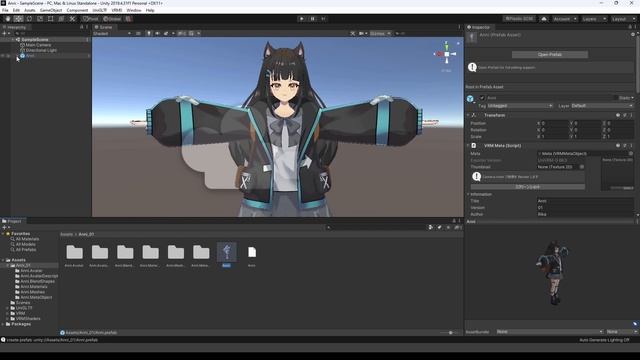This screenshot has width=640, height=360.
Task: Switch to the Scene tab
Action: click(x=104, y=27)
